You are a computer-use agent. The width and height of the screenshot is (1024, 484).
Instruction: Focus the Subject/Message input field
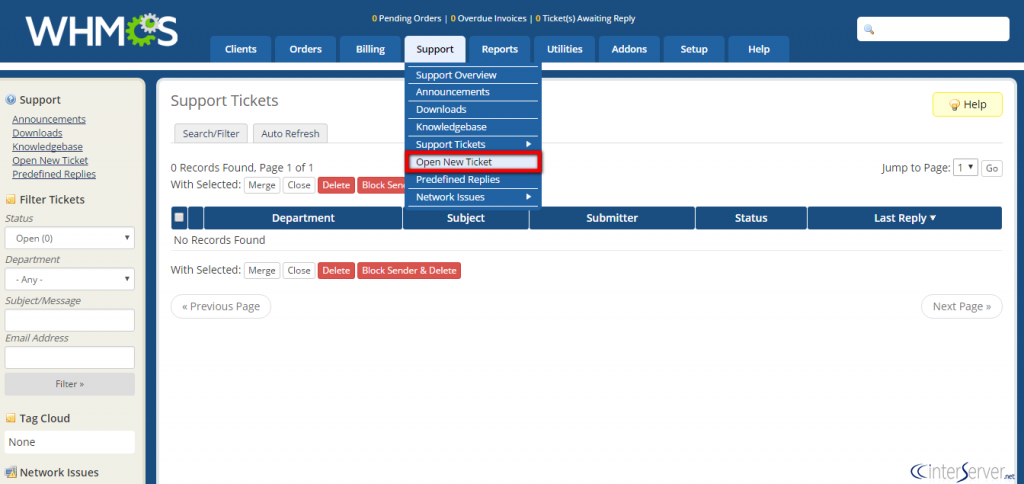pos(70,320)
